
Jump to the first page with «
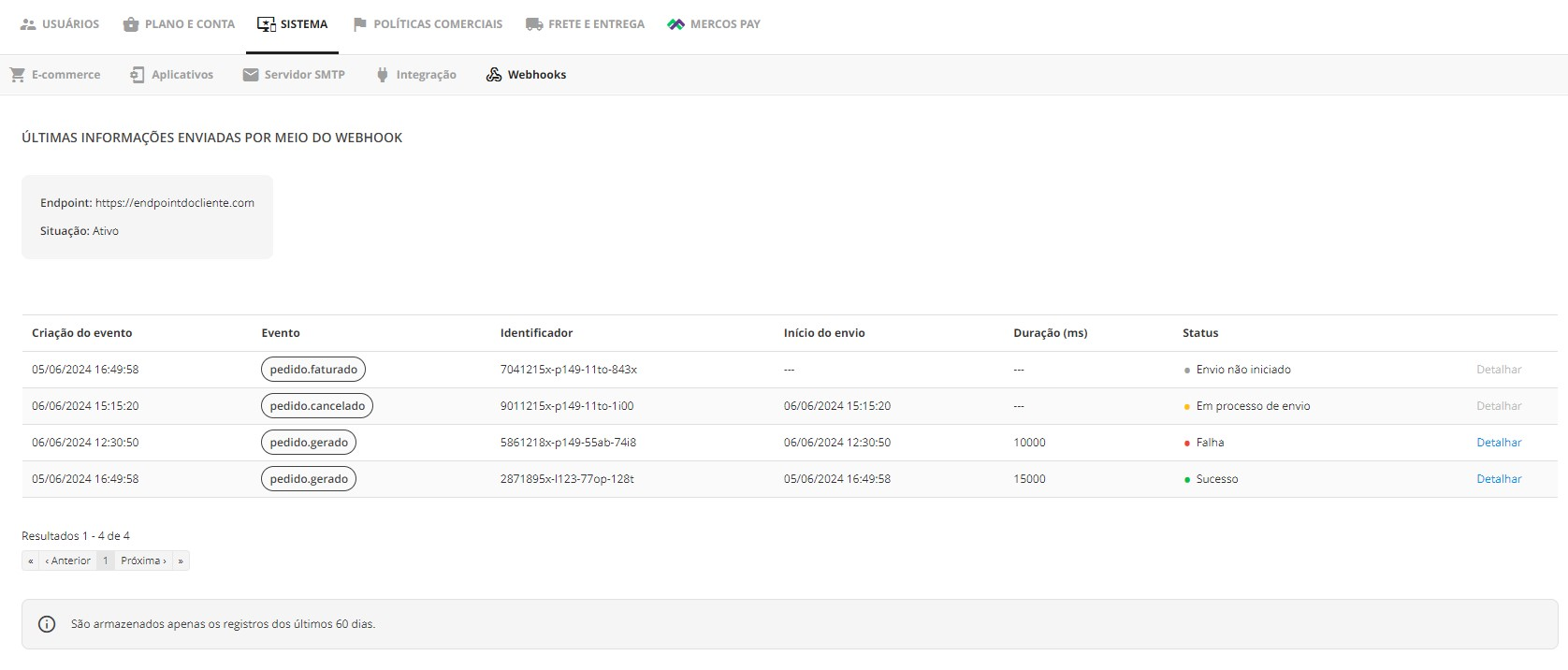pos(31,561)
